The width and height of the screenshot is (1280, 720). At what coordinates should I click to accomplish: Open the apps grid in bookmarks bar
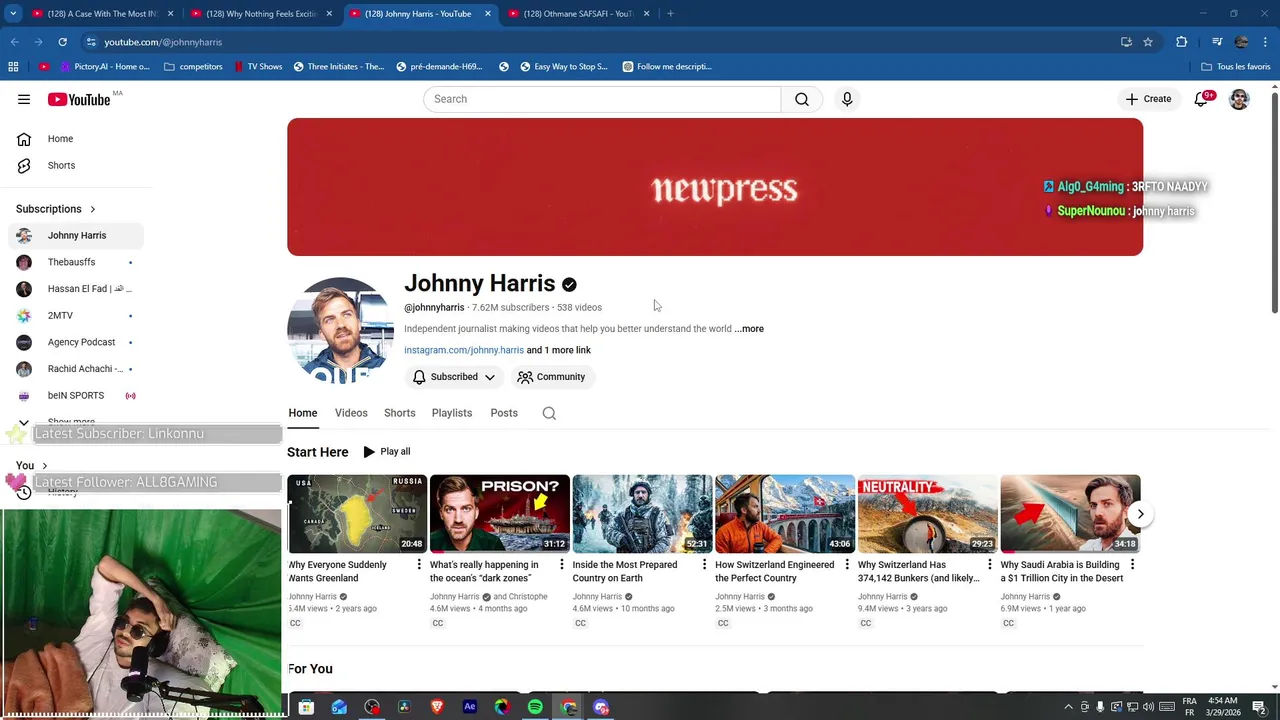coord(13,67)
